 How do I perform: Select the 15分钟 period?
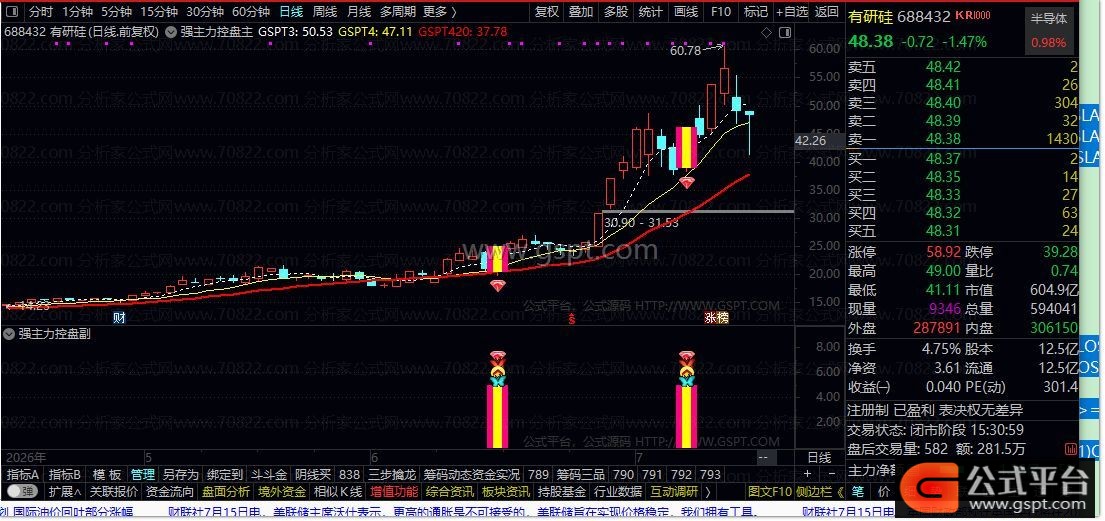(159, 11)
